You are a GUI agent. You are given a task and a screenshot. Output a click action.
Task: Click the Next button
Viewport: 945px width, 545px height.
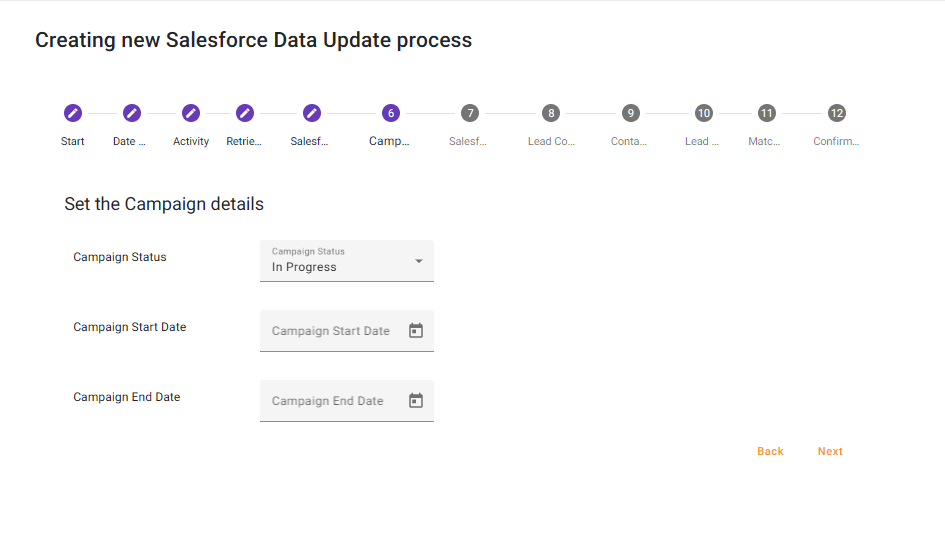click(x=830, y=452)
